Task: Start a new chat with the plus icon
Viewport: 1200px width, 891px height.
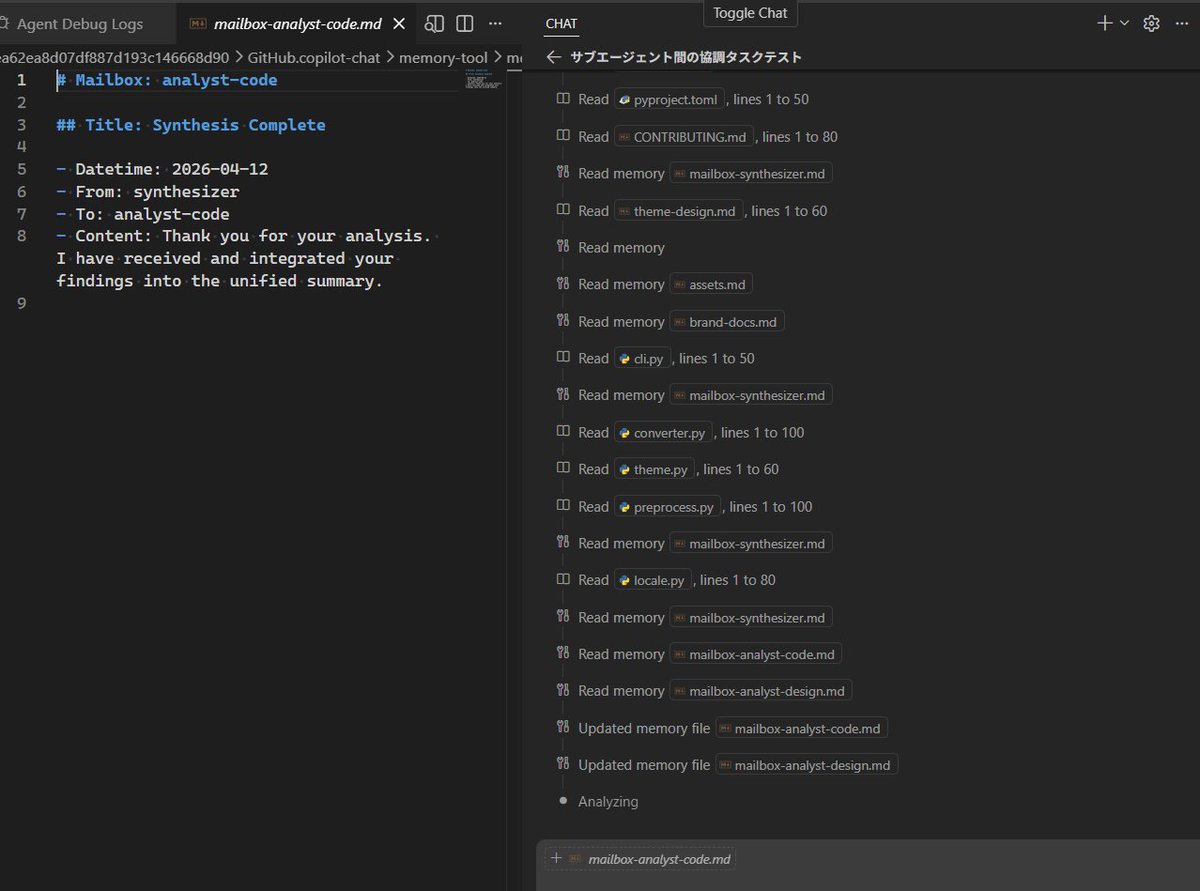Action: (x=1104, y=22)
